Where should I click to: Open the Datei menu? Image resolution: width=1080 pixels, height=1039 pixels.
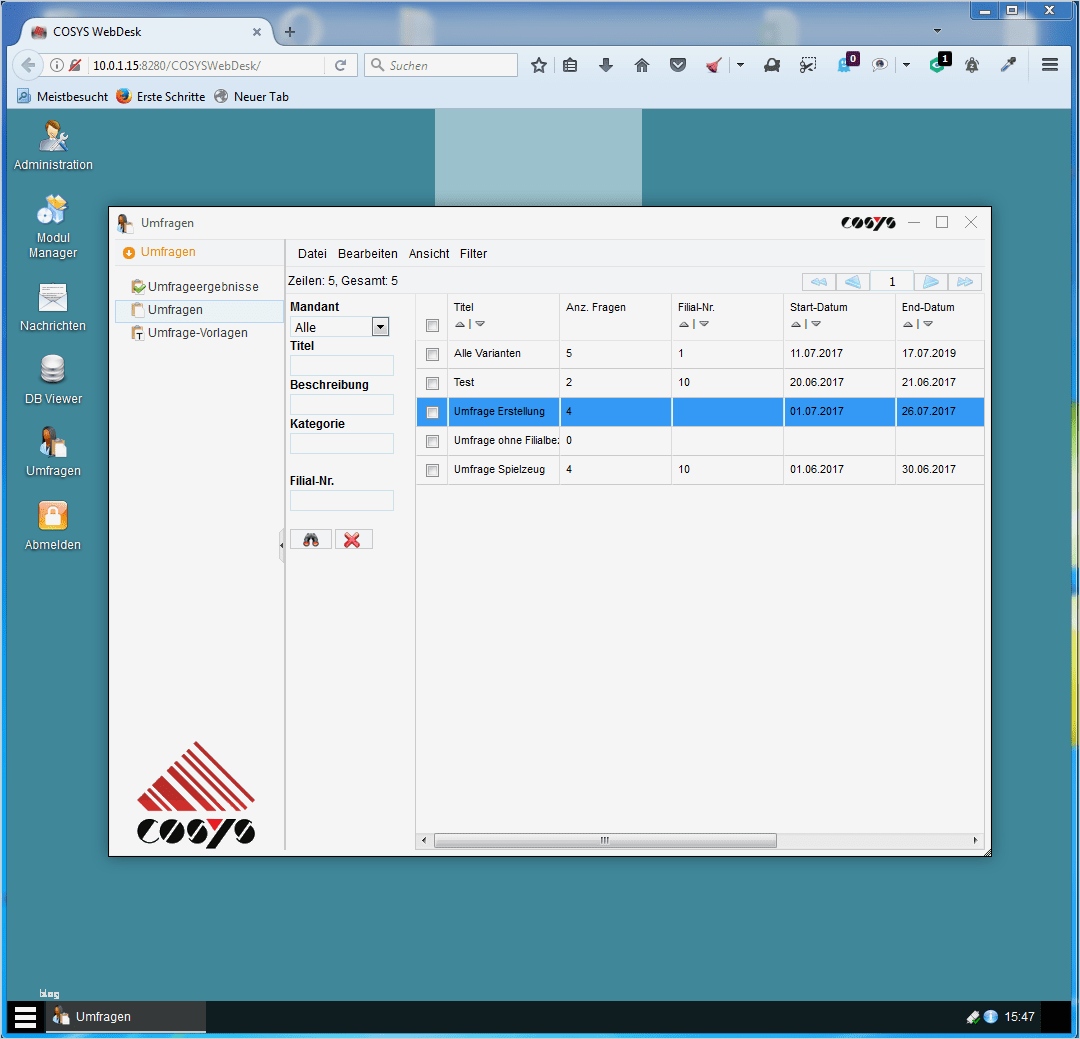(x=312, y=254)
